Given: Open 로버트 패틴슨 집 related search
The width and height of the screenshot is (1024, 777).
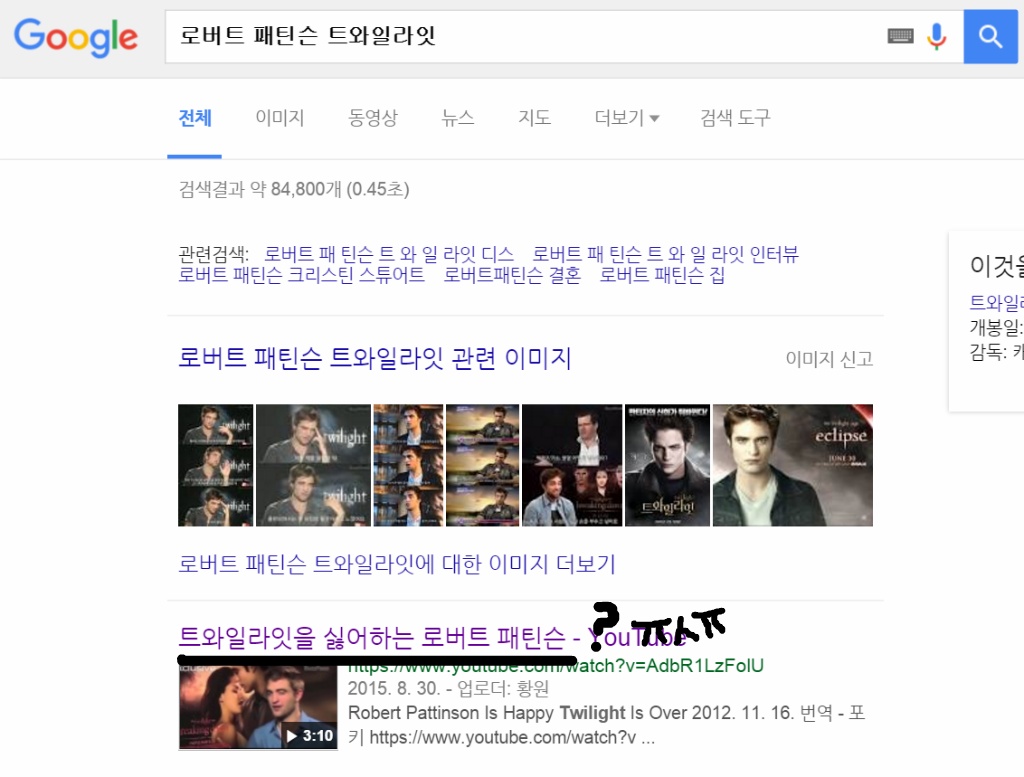Looking at the screenshot, I should (662, 275).
